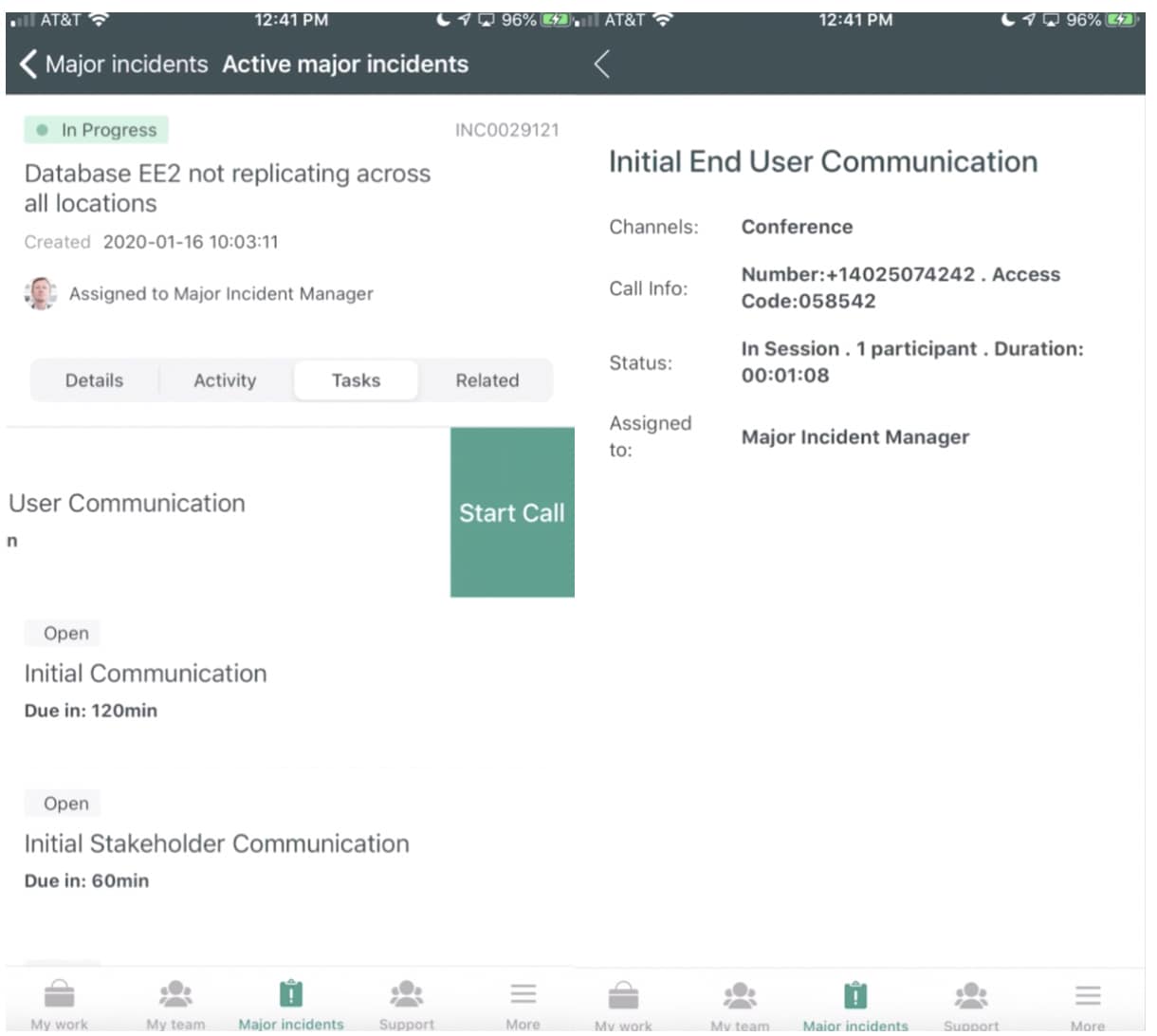
Task: Open the My work briefcase icon
Action: pos(59,991)
